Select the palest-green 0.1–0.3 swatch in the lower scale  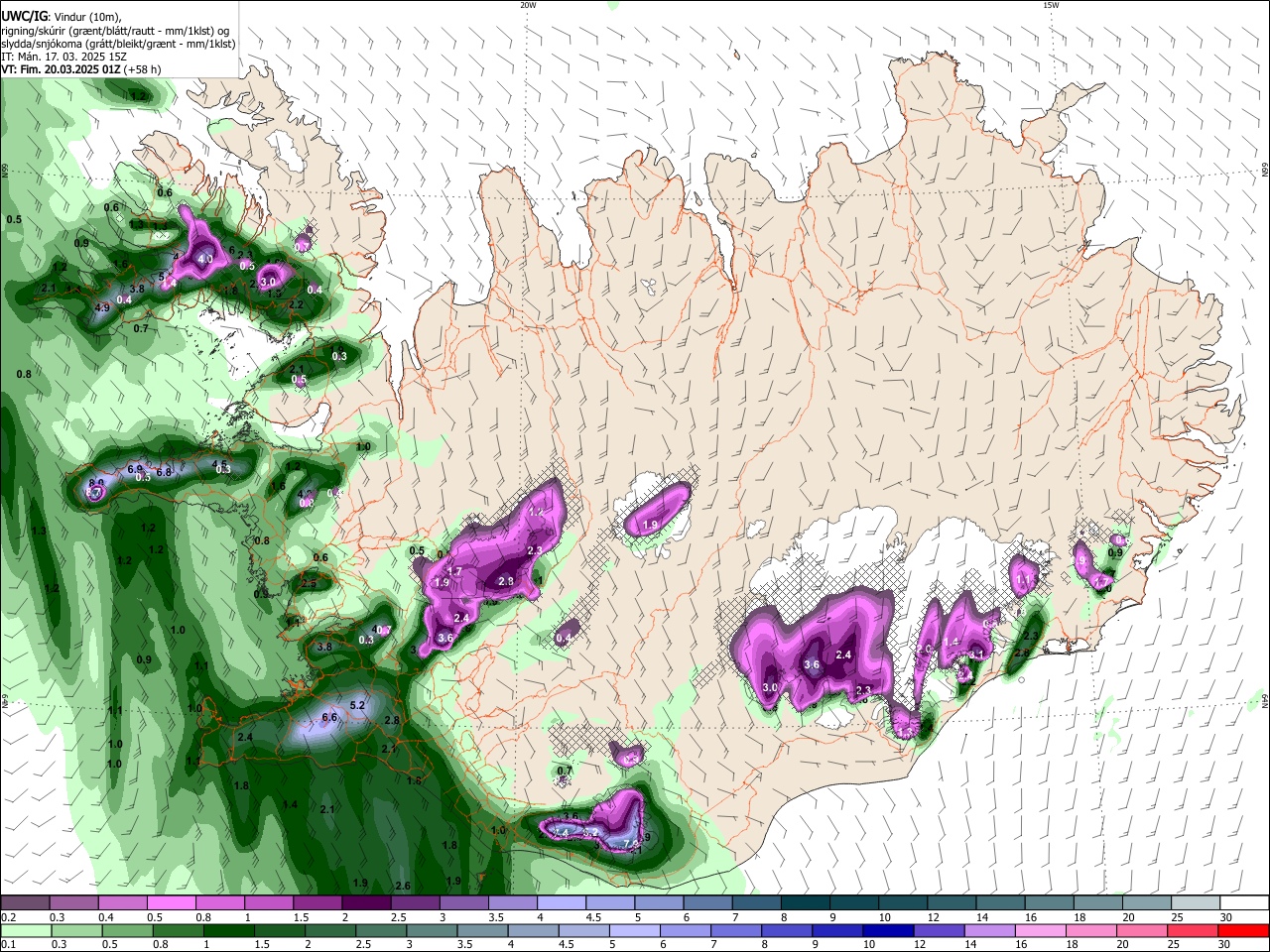click(26, 930)
